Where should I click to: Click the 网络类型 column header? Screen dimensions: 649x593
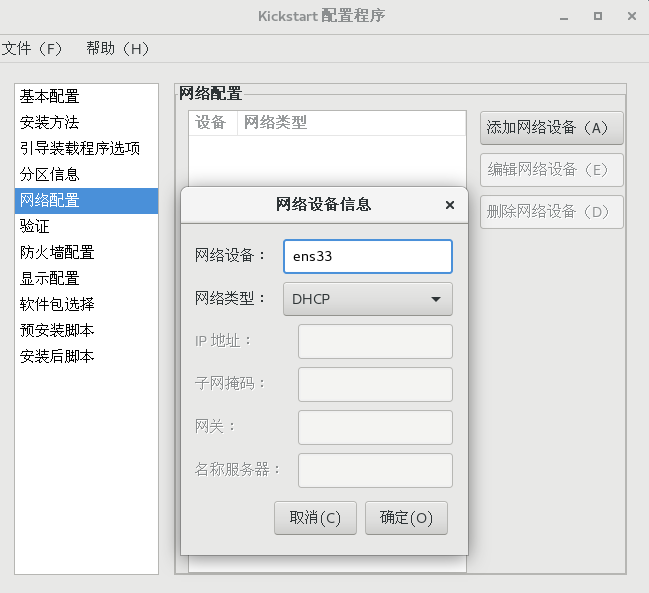tap(352, 123)
